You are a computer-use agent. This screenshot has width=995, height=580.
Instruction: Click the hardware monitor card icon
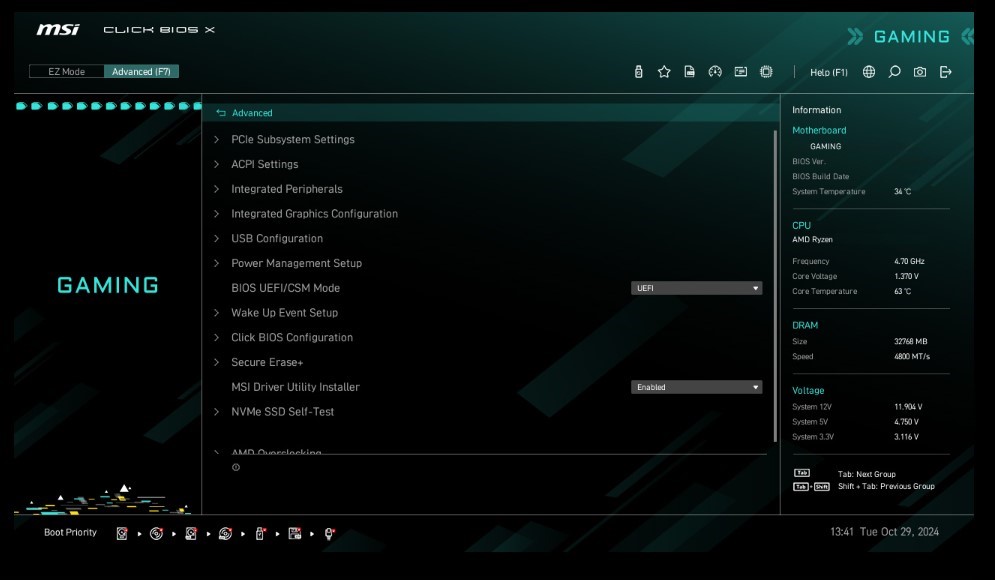click(741, 72)
